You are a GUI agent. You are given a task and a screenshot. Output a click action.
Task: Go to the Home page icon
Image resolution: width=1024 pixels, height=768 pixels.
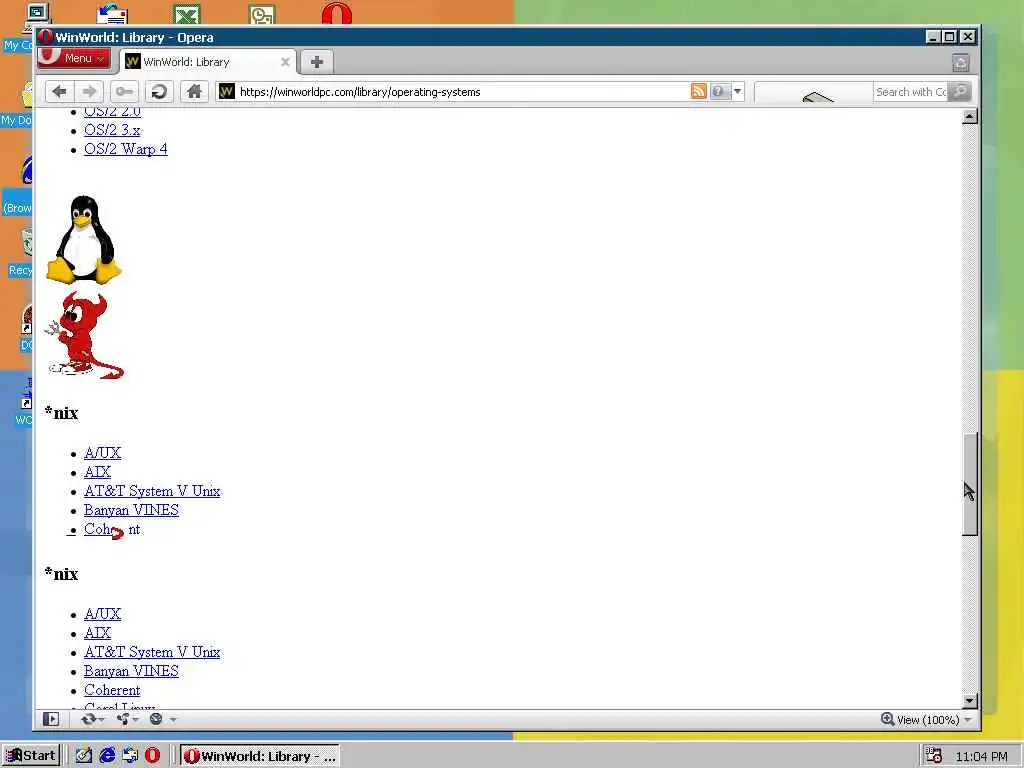coord(194,91)
